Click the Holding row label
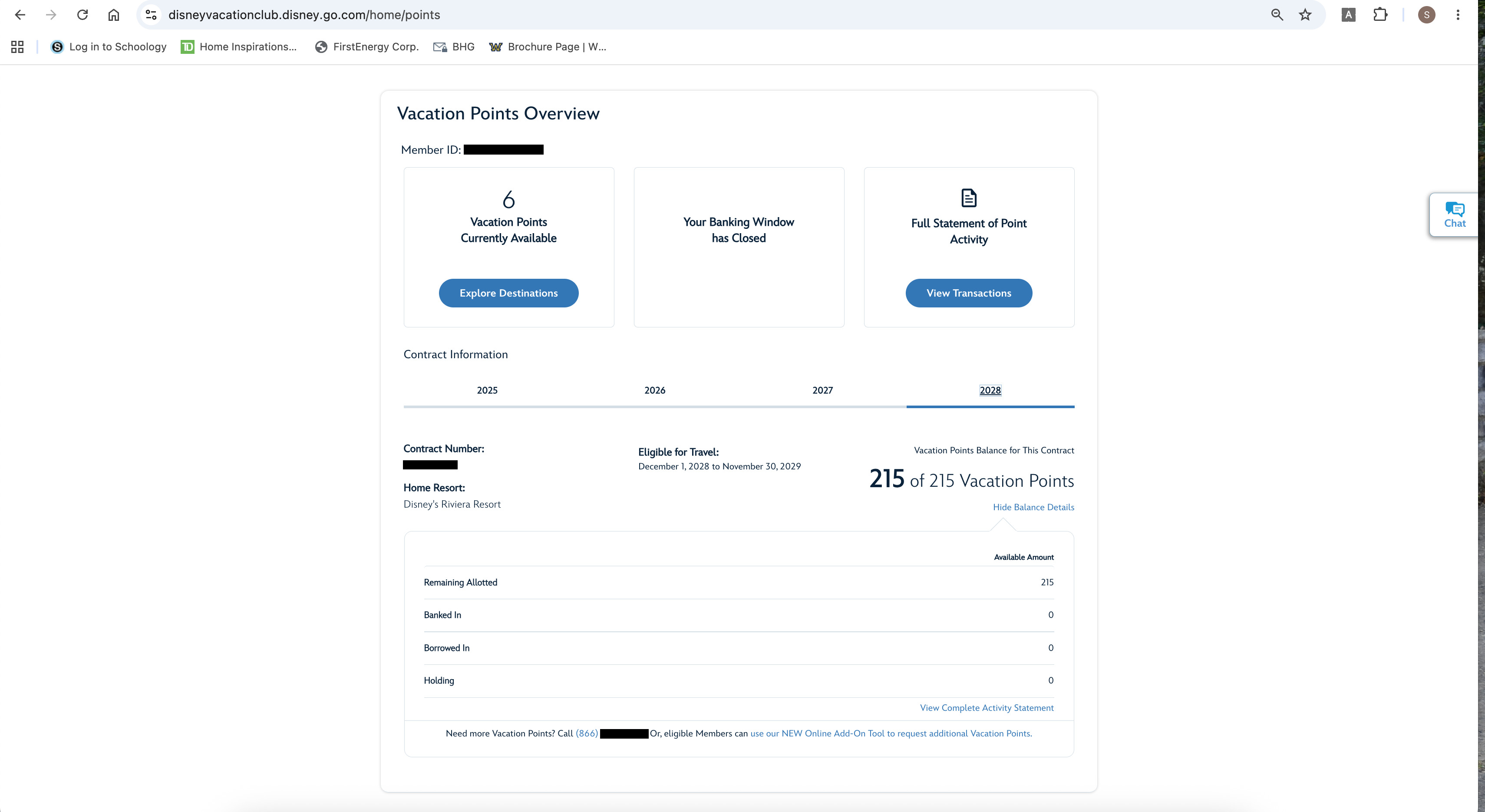 point(439,680)
